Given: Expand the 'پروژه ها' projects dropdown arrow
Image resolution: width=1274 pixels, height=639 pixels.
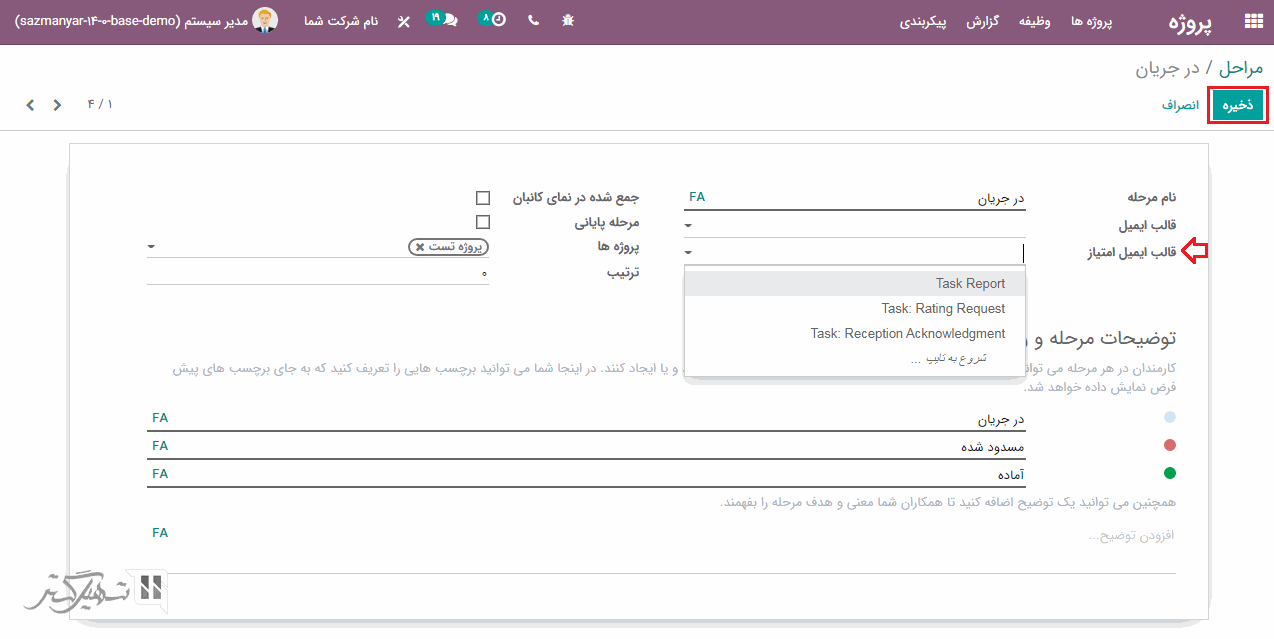Looking at the screenshot, I should coord(151,246).
